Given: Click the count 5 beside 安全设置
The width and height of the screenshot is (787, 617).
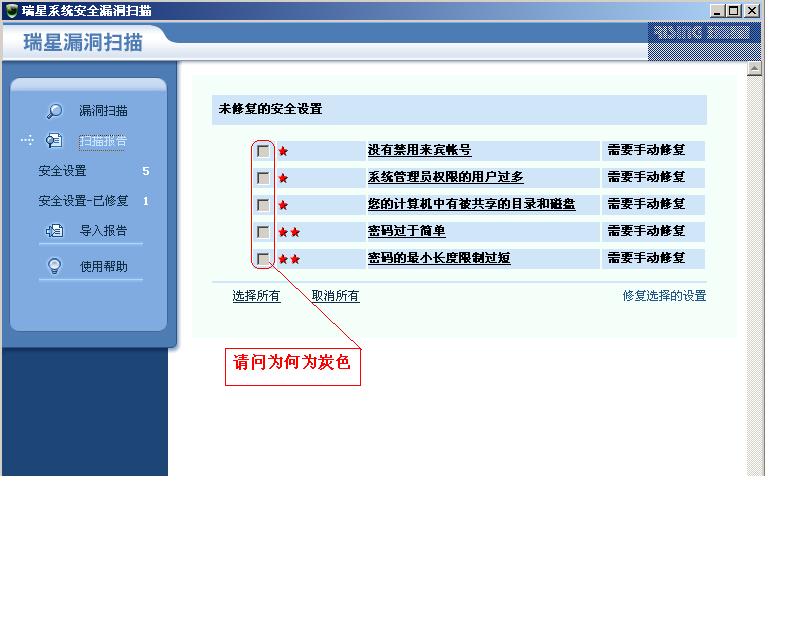Looking at the screenshot, I should click(146, 171).
